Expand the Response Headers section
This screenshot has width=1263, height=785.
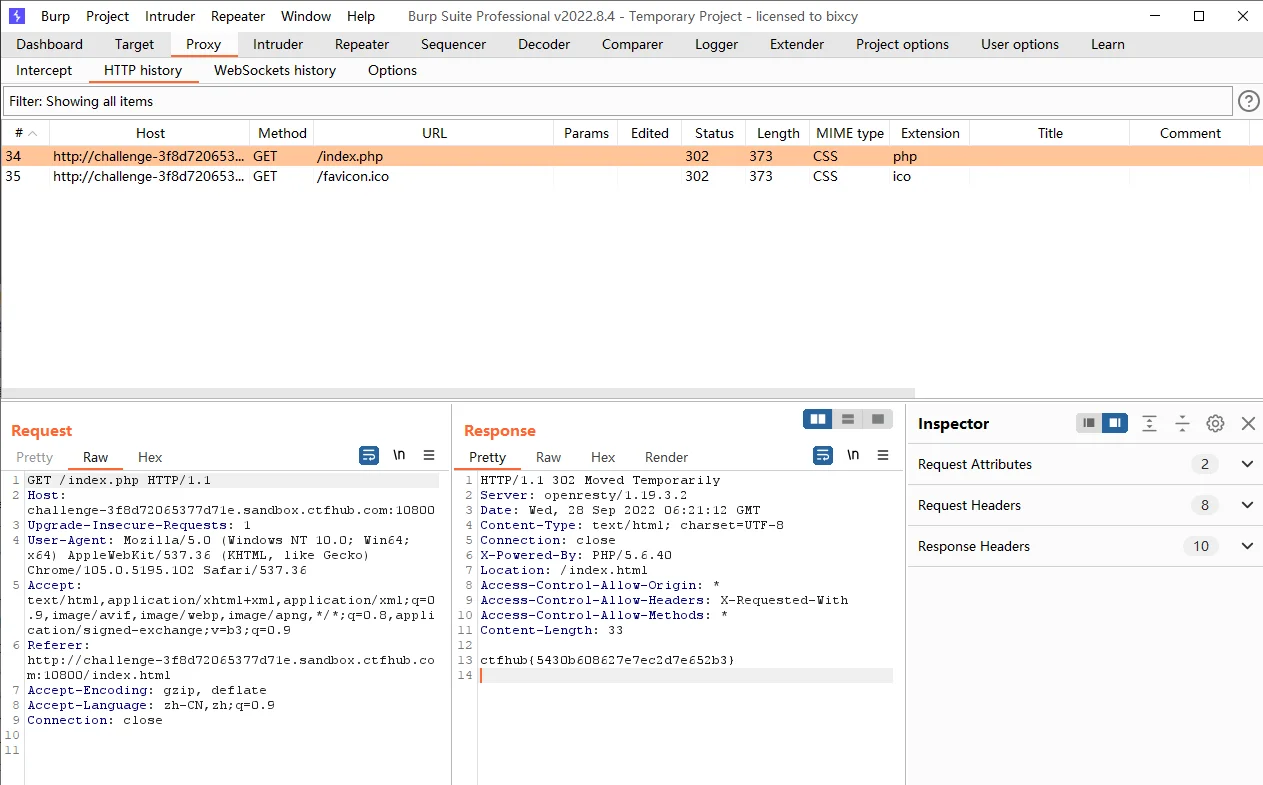pos(1247,546)
